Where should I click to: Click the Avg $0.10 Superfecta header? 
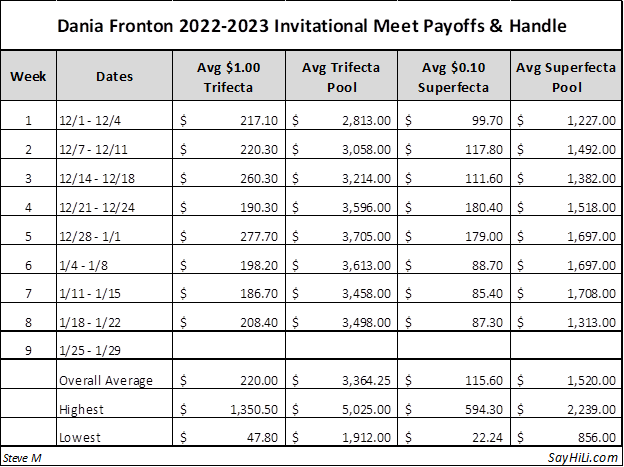point(454,76)
